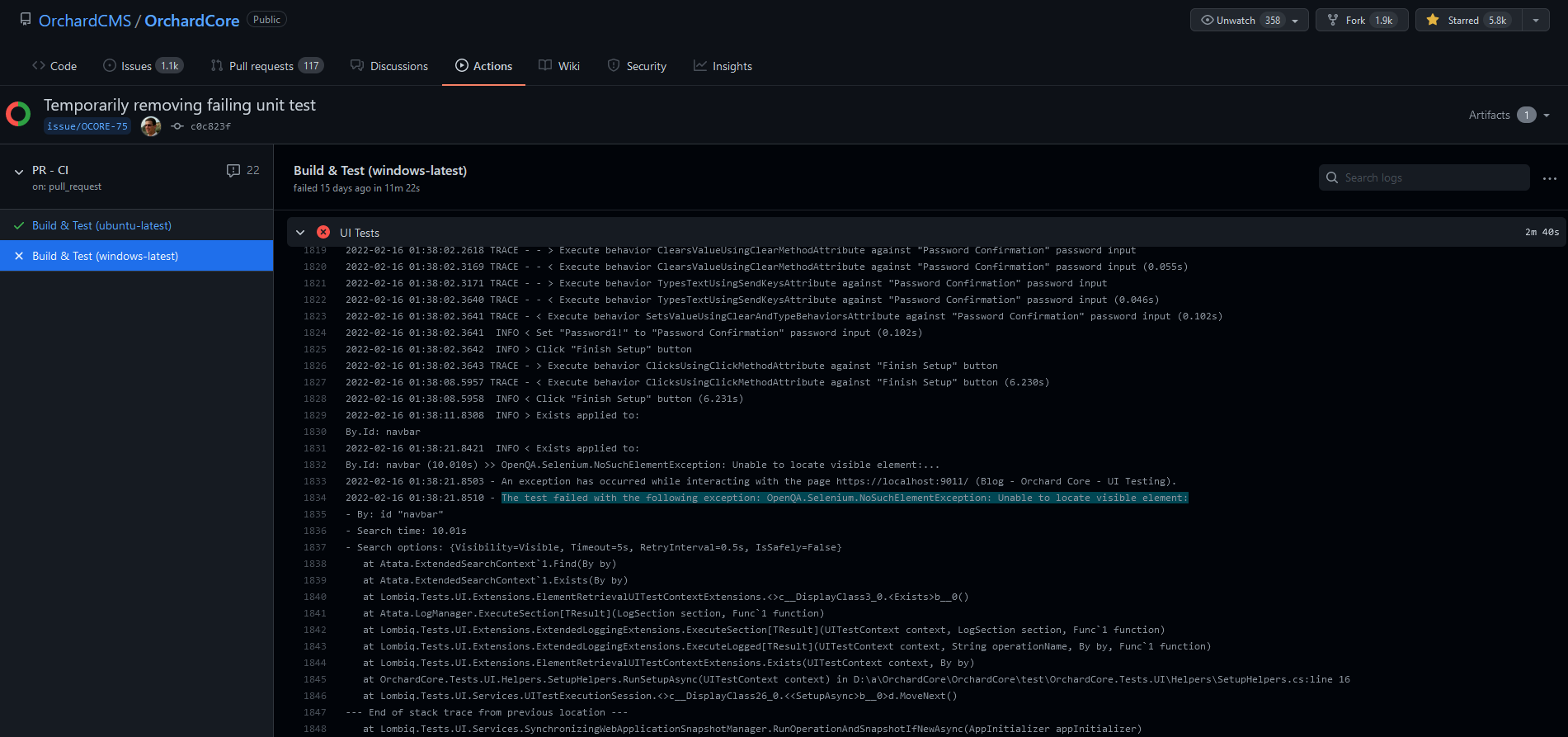Focus the Search logs field
Image resolution: width=1568 pixels, height=737 pixels.
pyautogui.click(x=1424, y=177)
